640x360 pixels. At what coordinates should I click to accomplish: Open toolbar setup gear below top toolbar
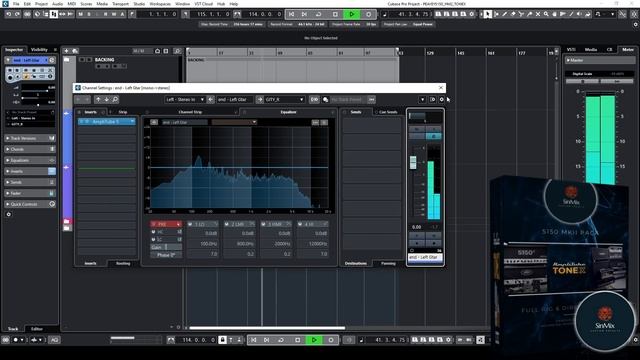click(x=636, y=24)
